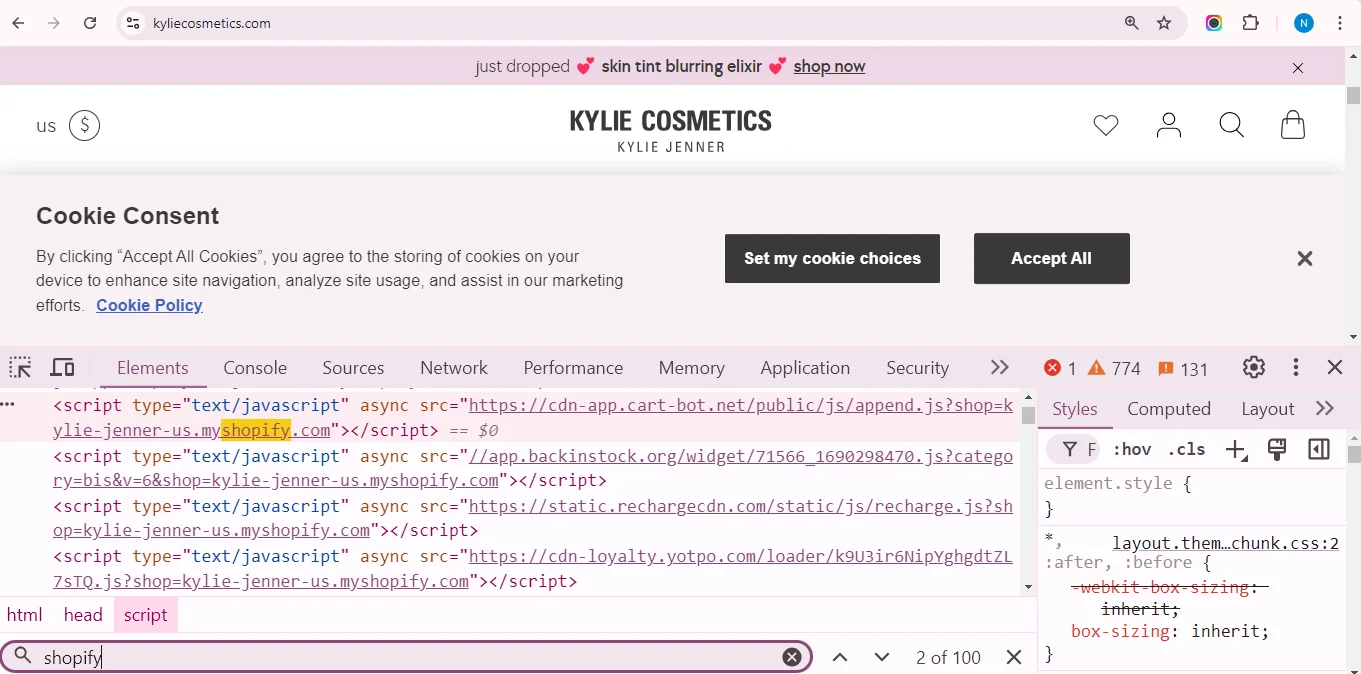The width and height of the screenshot is (1361, 674).
Task: Toggle element state with the :hov button
Action: coord(1131,449)
